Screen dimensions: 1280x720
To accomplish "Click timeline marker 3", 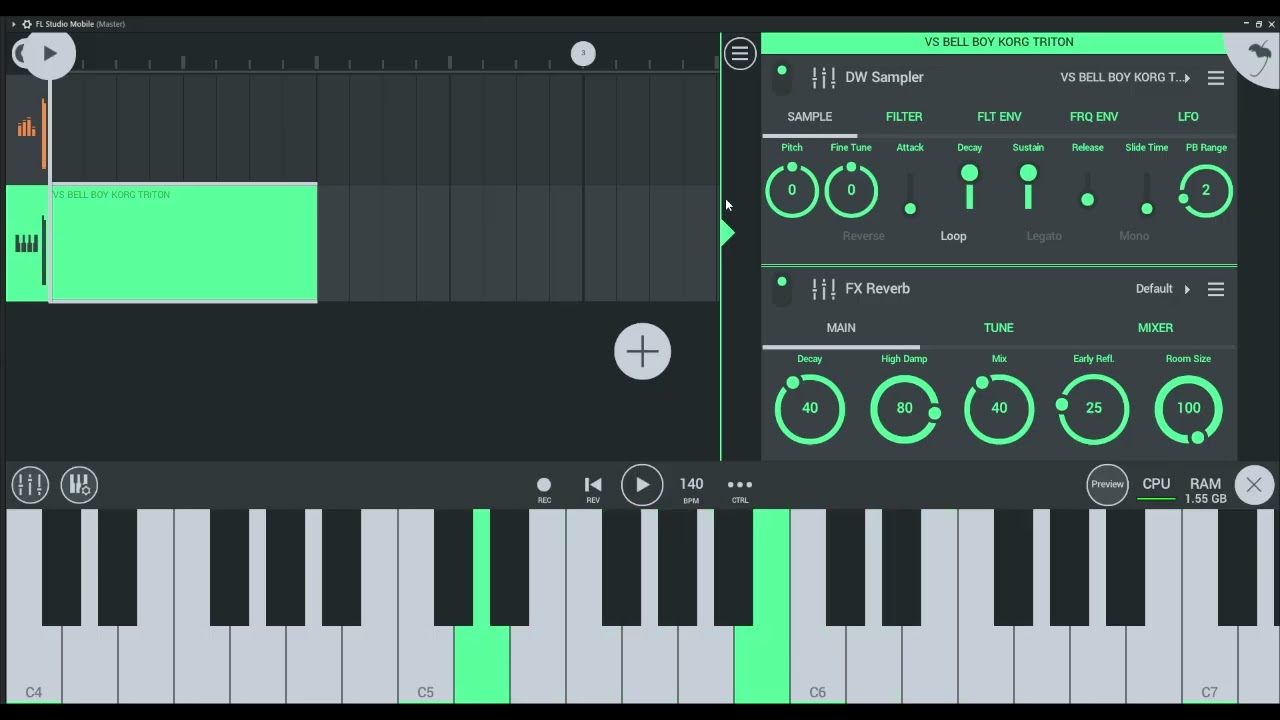I will coord(583,53).
